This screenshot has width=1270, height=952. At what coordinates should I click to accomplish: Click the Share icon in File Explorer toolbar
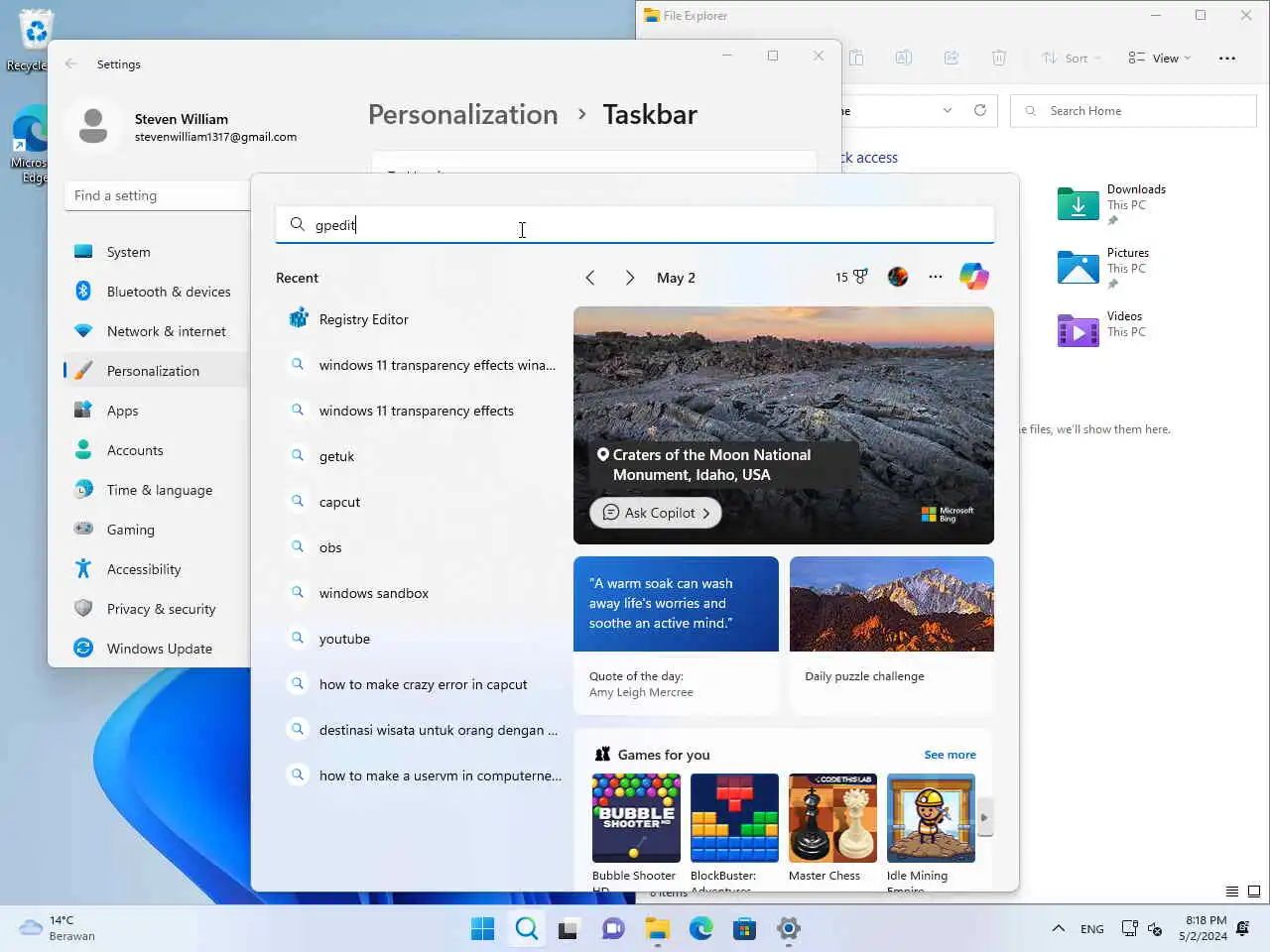(x=952, y=58)
